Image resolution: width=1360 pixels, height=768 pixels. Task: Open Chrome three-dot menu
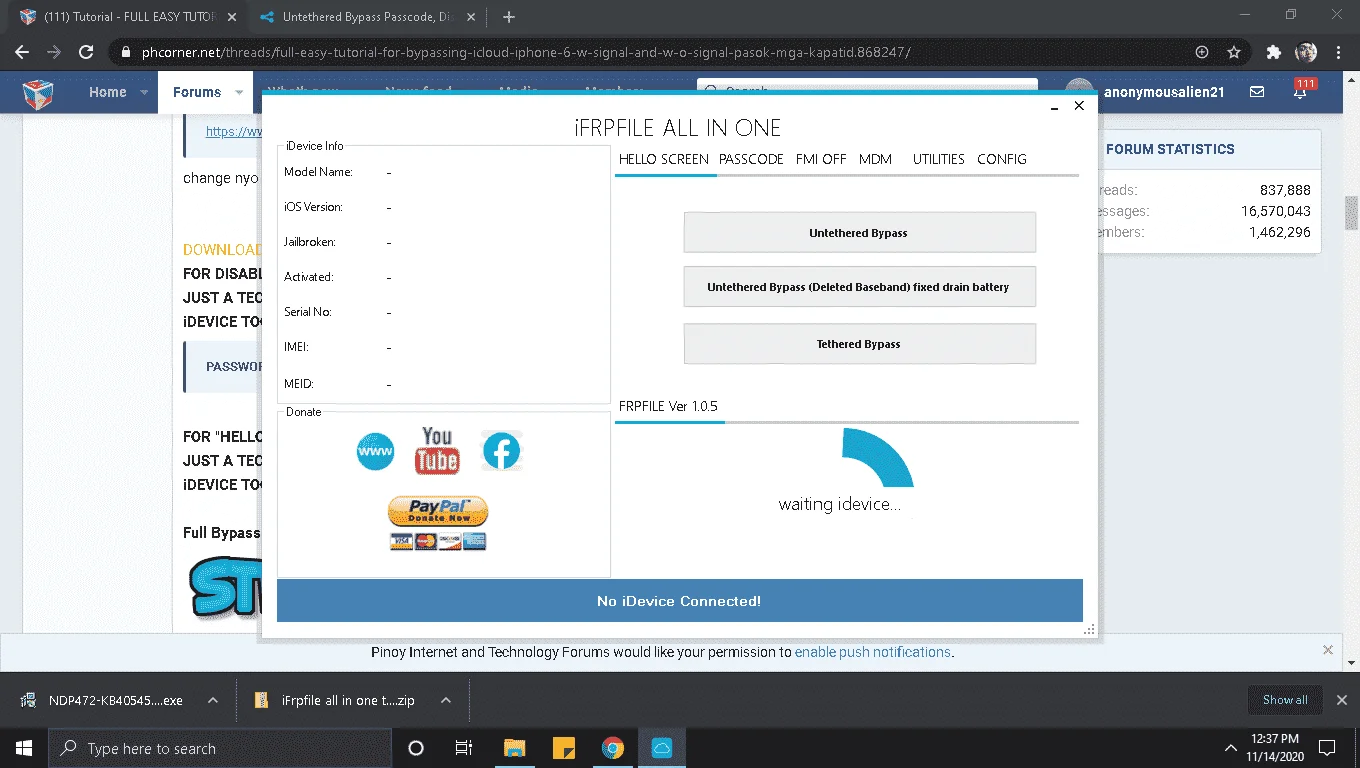tap(1338, 52)
